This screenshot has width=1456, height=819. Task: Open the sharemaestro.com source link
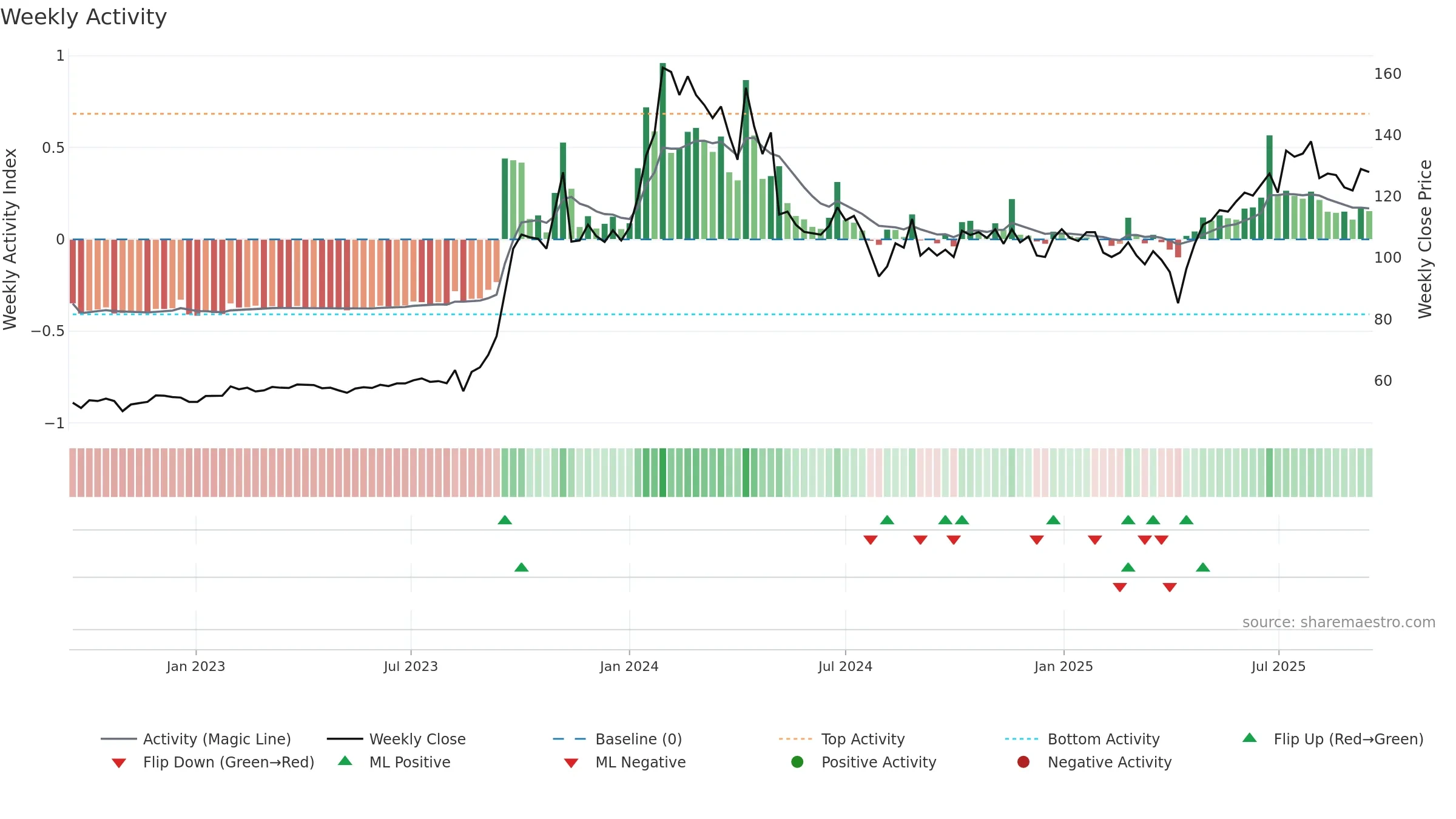click(1338, 622)
